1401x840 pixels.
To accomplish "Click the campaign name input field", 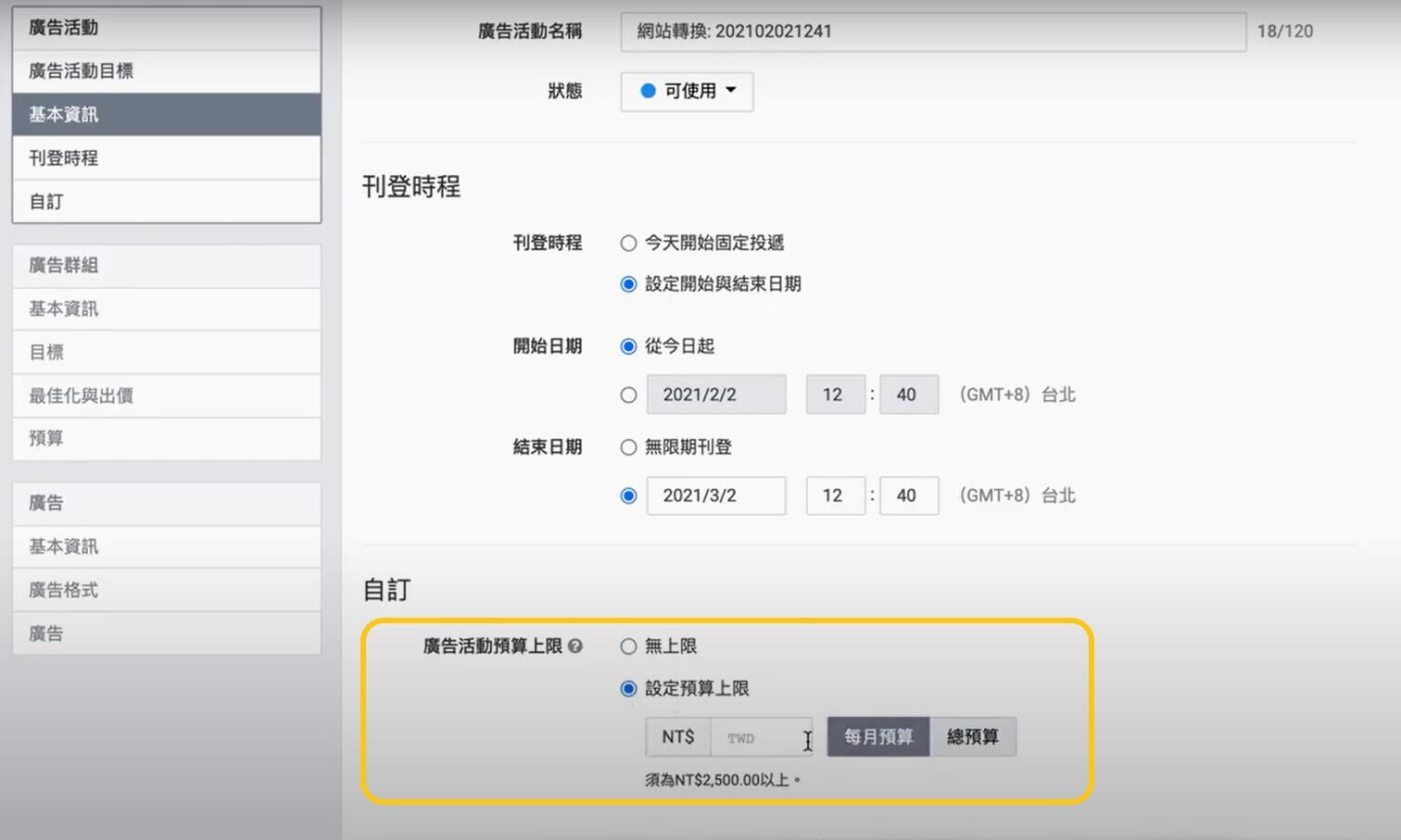I will (931, 31).
